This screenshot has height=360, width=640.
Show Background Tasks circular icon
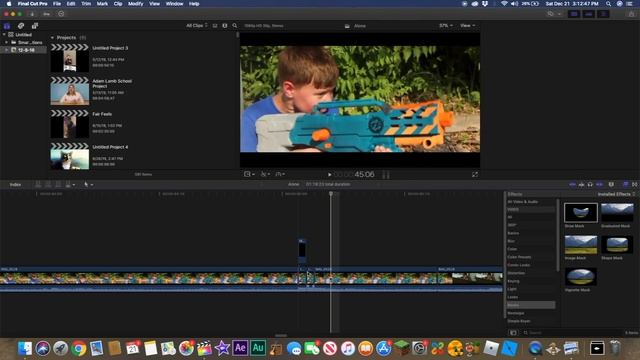point(61,14)
